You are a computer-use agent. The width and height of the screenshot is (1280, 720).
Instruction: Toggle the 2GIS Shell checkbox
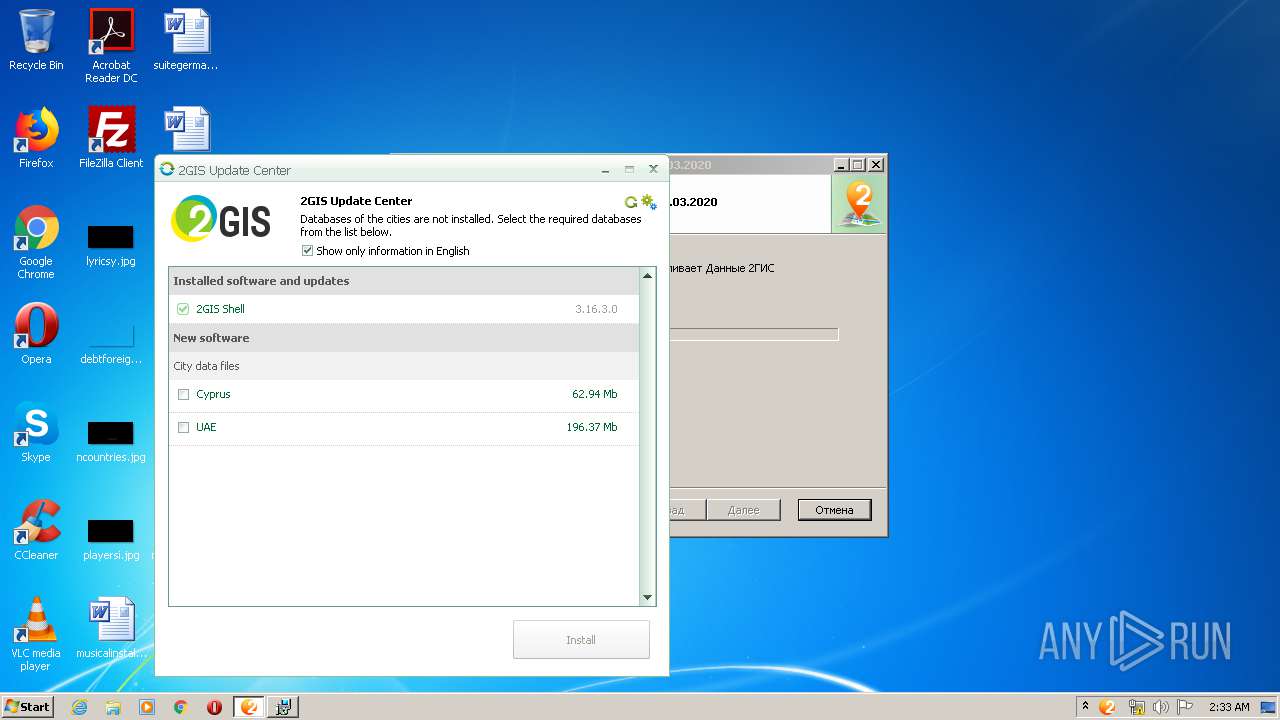click(183, 309)
